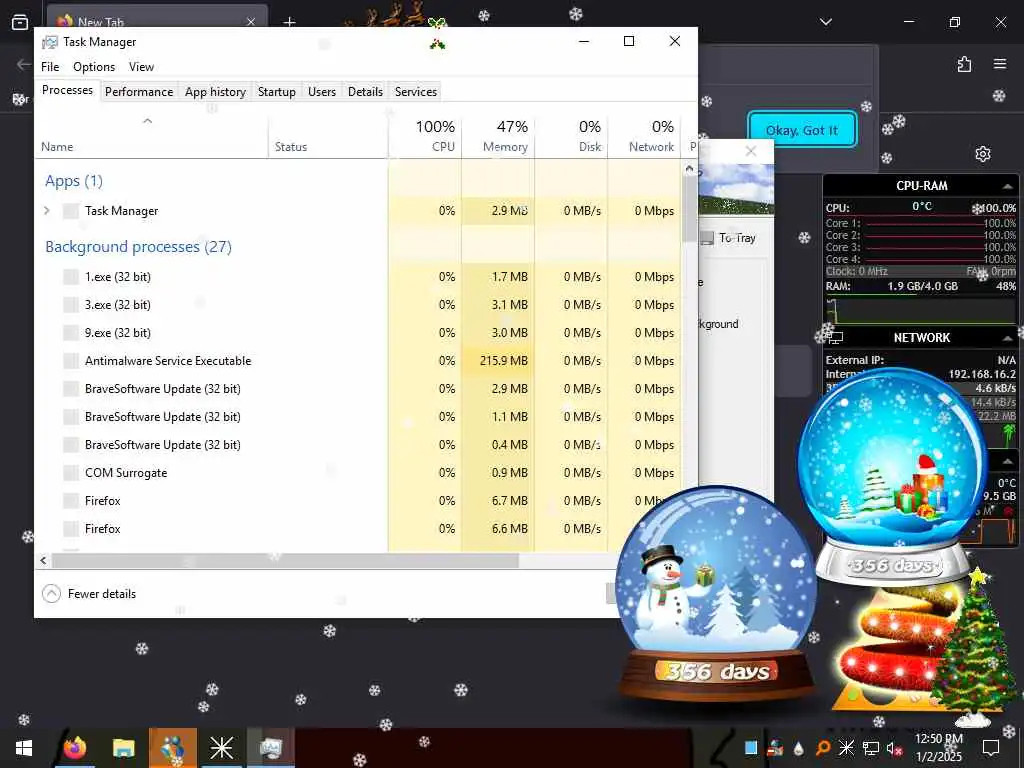
Task: Click the muted volume tray icon
Action: (x=894, y=748)
